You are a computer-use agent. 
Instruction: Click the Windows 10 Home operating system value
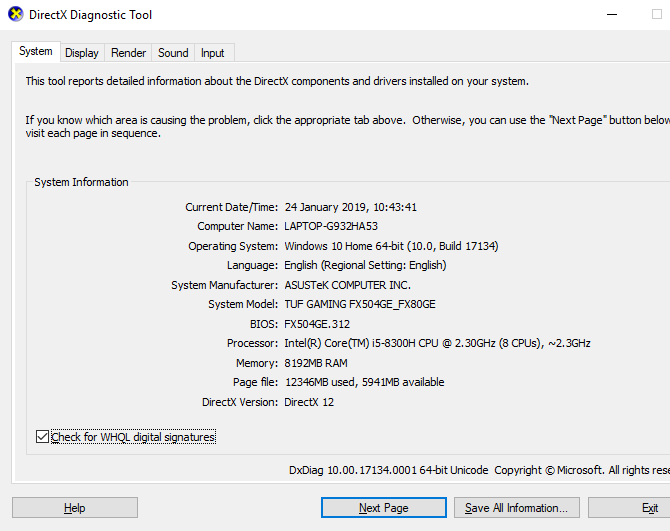391,246
